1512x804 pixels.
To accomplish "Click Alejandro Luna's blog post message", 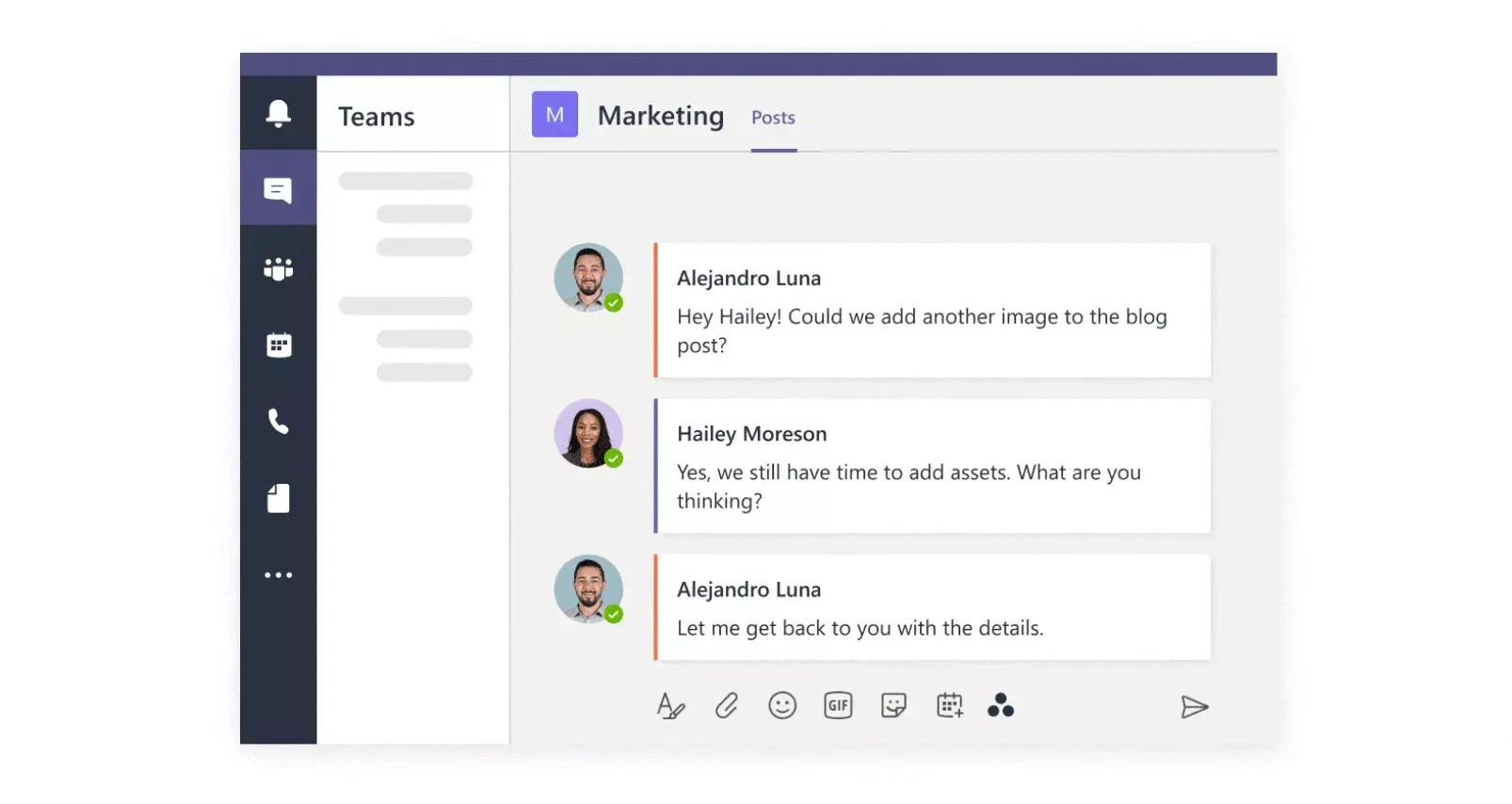I will click(932, 311).
